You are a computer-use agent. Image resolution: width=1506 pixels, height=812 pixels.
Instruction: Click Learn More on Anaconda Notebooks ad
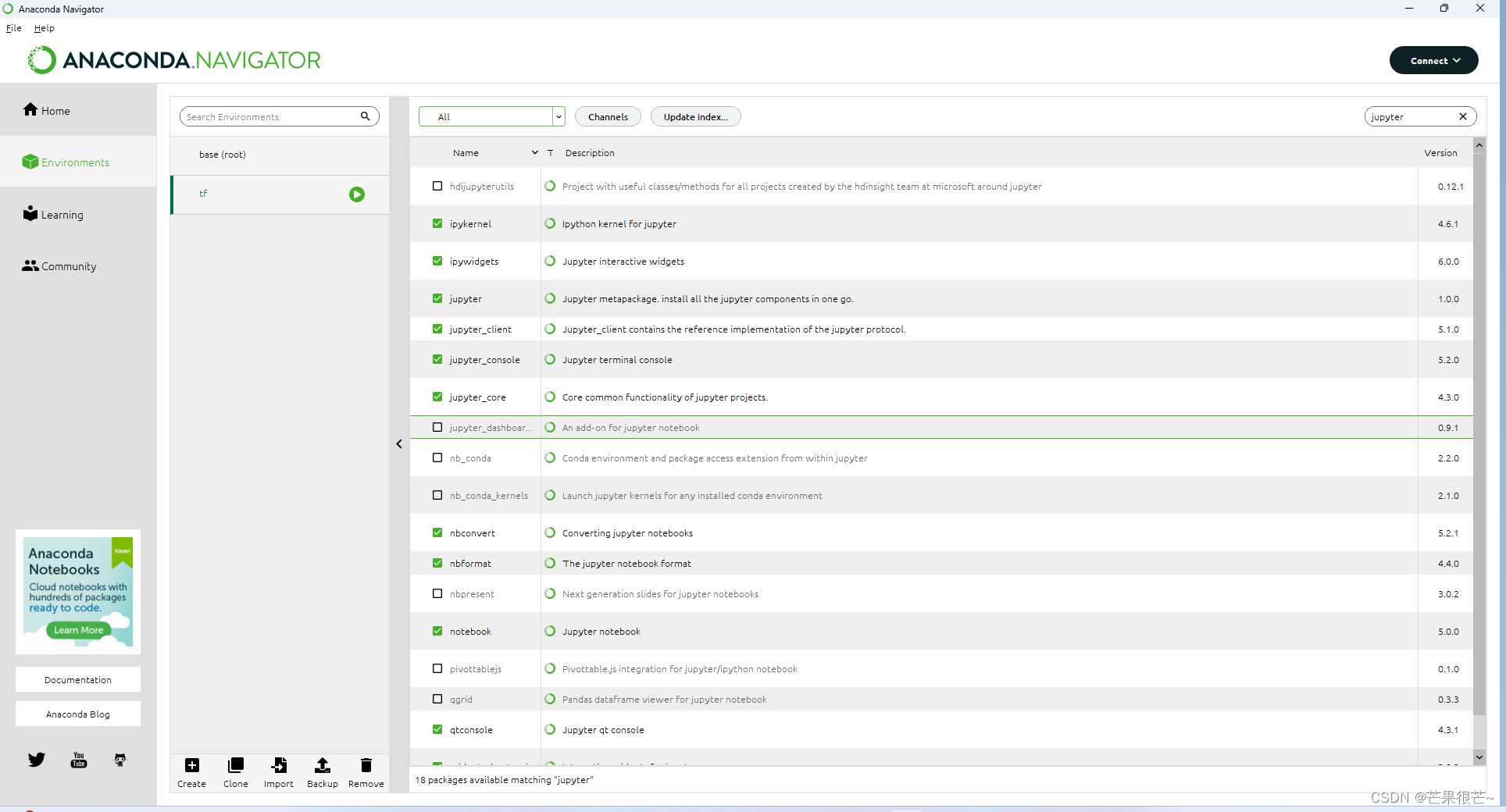click(x=78, y=630)
